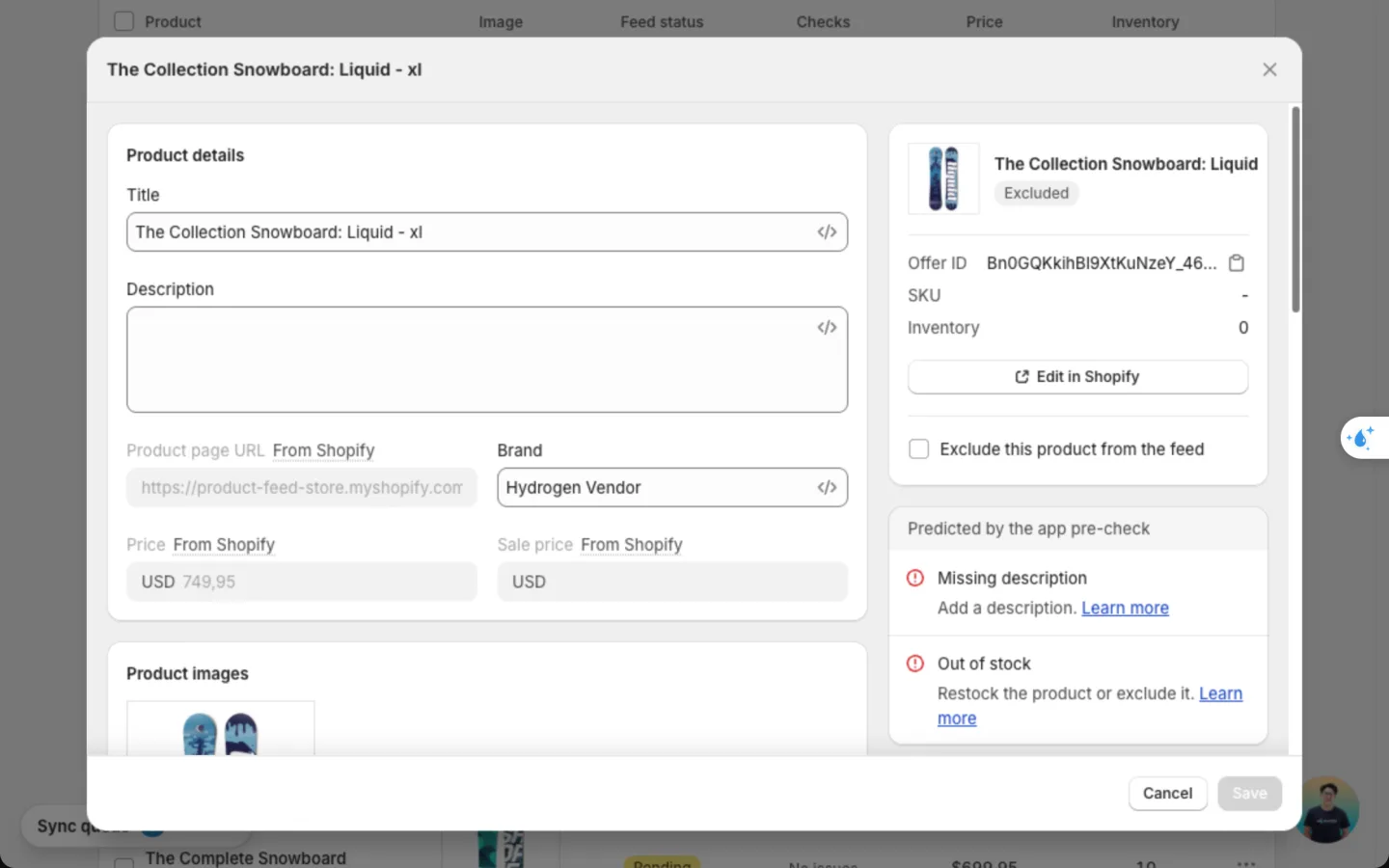Click Edit in Shopify button
This screenshot has width=1389, height=868.
tap(1077, 377)
